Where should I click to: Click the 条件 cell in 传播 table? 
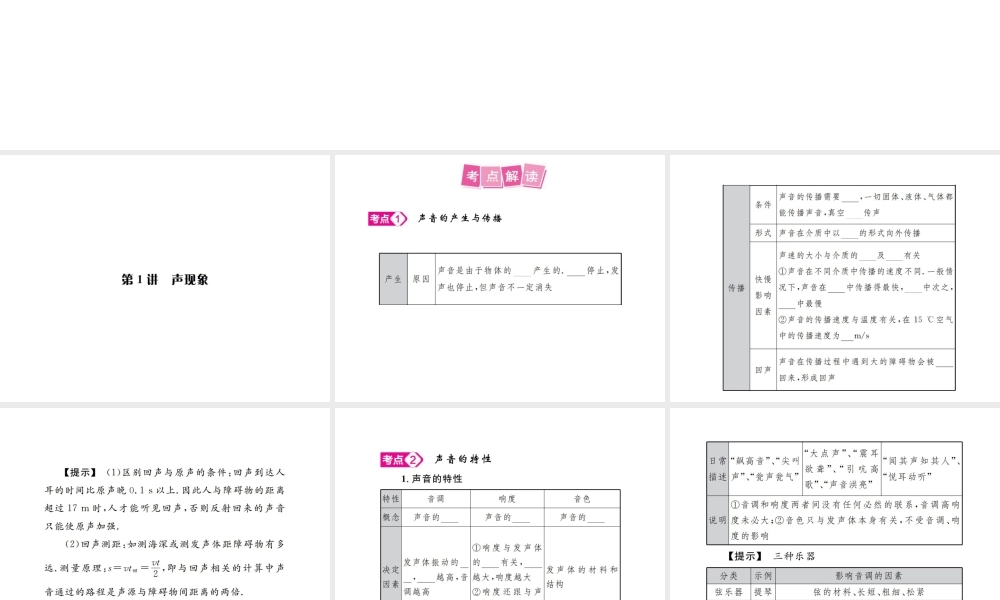point(763,205)
